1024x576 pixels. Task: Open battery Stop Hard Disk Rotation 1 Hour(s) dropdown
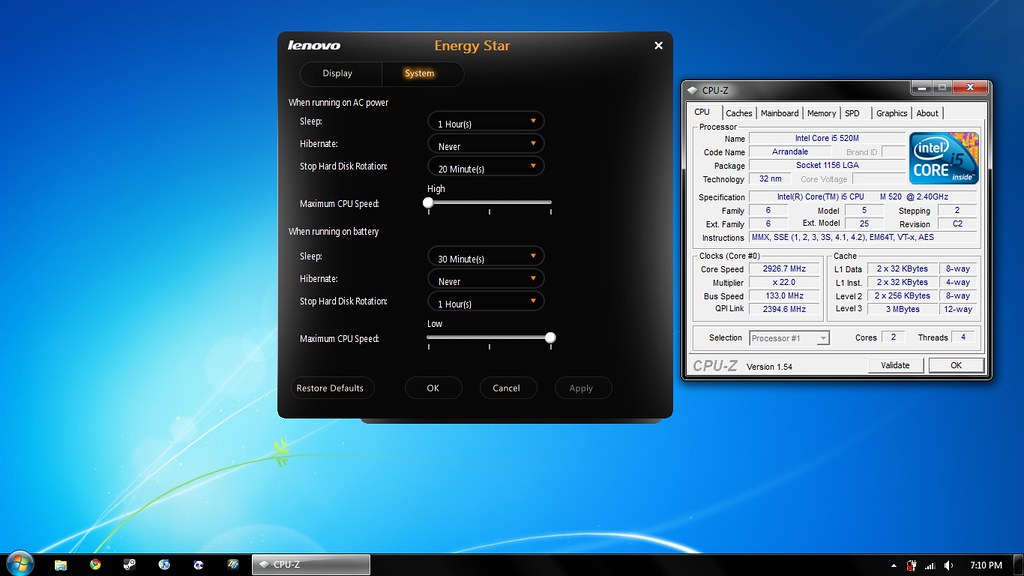pyautogui.click(x=486, y=302)
